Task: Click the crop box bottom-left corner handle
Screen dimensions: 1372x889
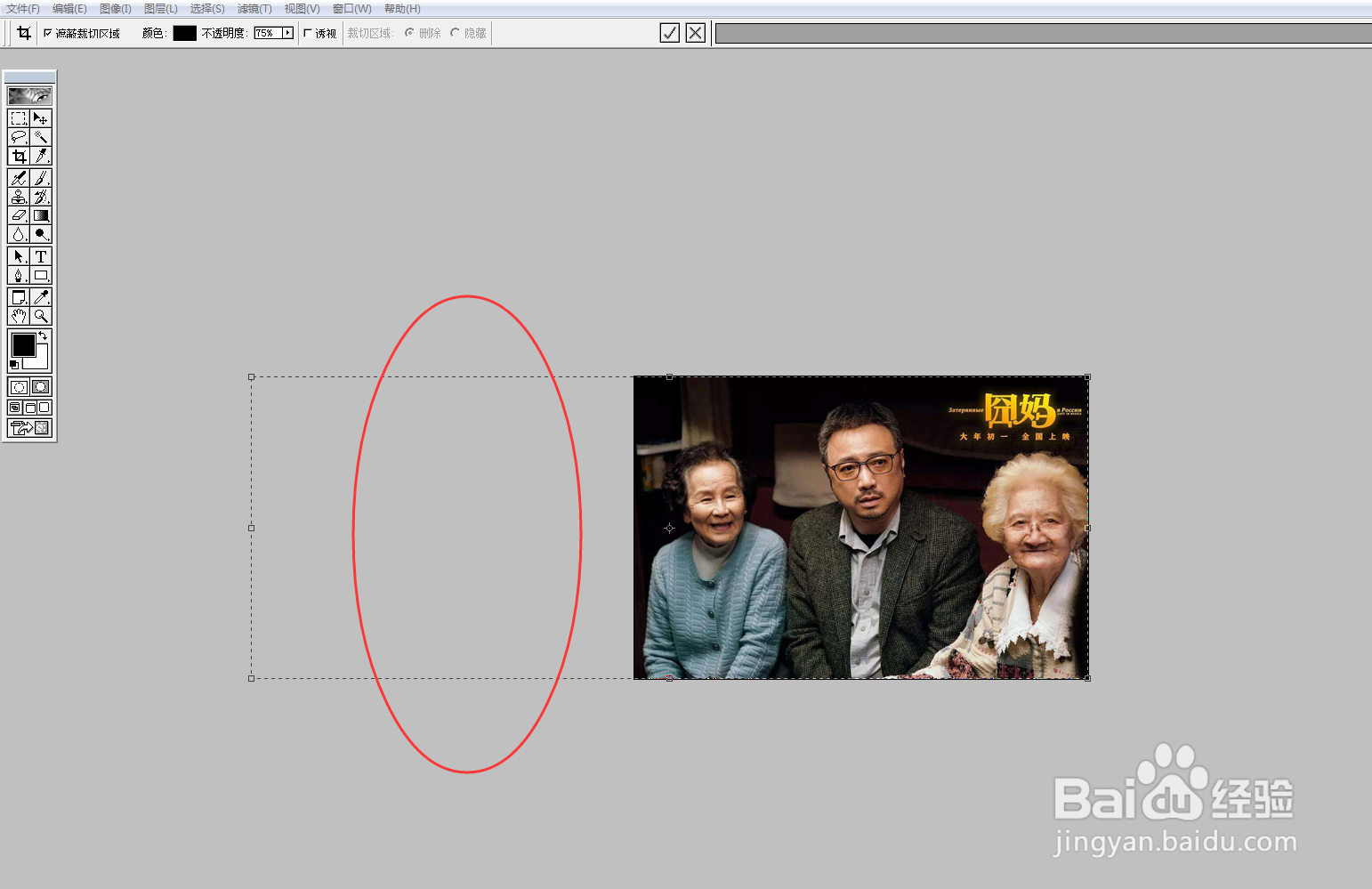Action: [x=252, y=678]
